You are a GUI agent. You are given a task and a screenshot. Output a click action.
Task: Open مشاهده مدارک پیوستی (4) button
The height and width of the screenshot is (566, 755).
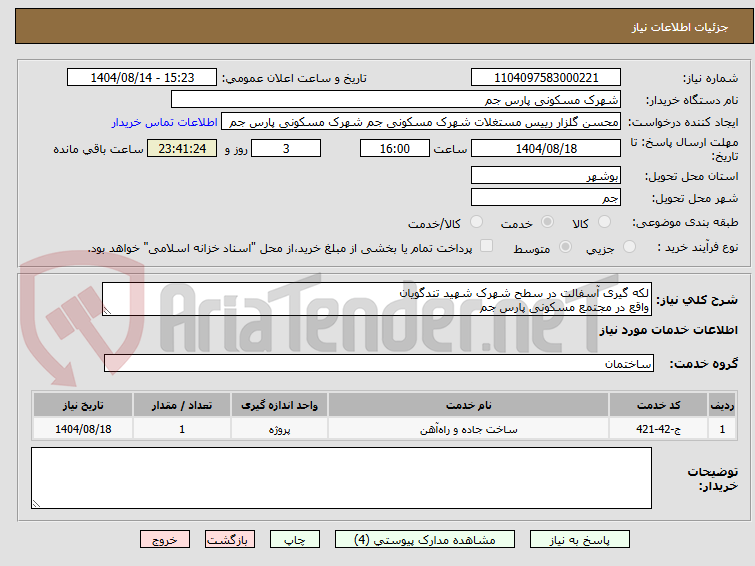(x=425, y=540)
